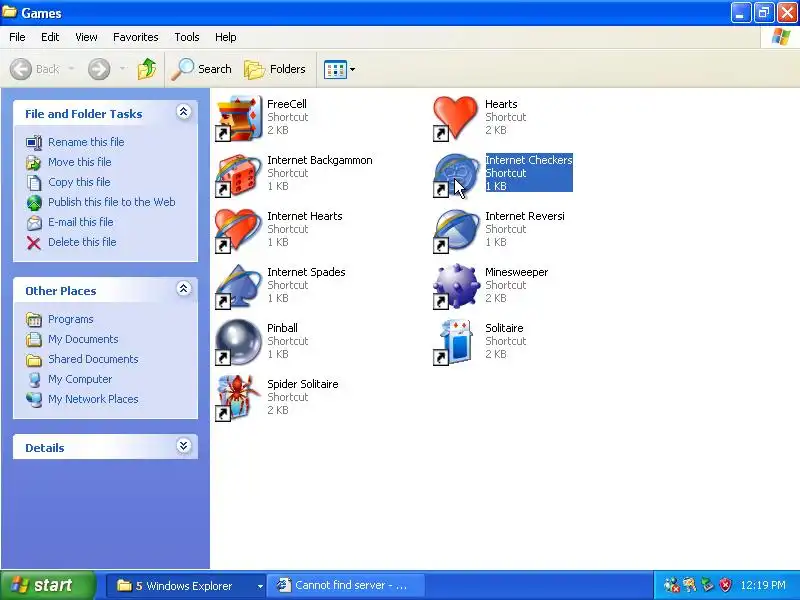Click the Forward navigation button
The width and height of the screenshot is (800, 600).
click(x=99, y=69)
